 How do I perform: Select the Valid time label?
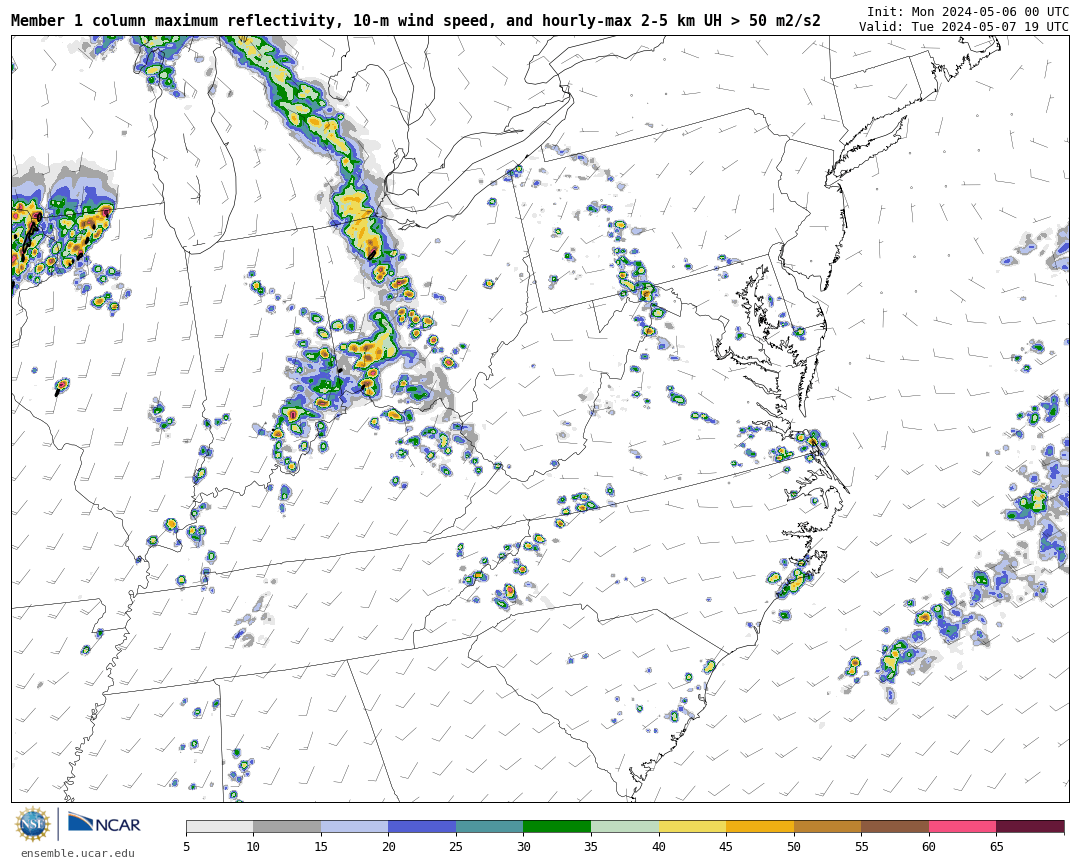pyautogui.click(x=964, y=27)
